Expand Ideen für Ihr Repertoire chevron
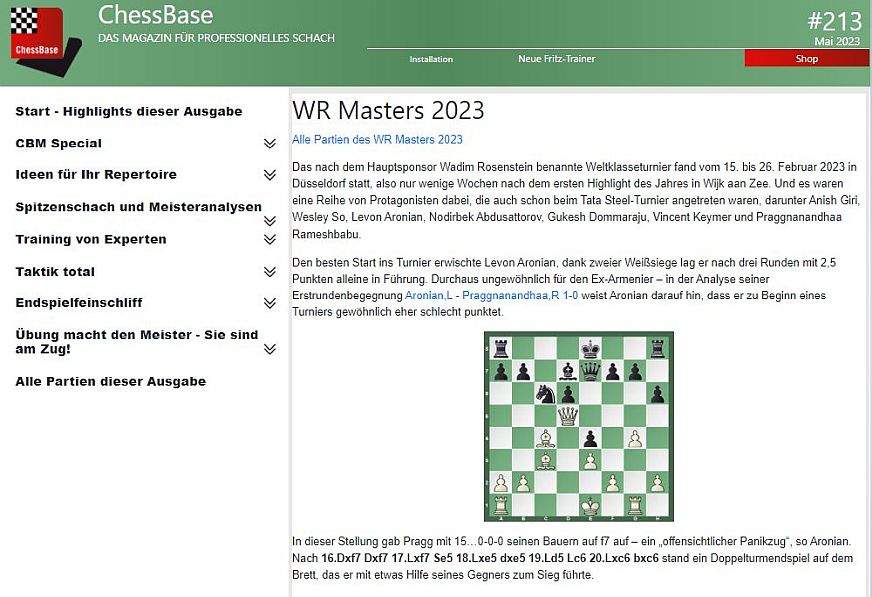The width and height of the screenshot is (872, 597). click(269, 175)
